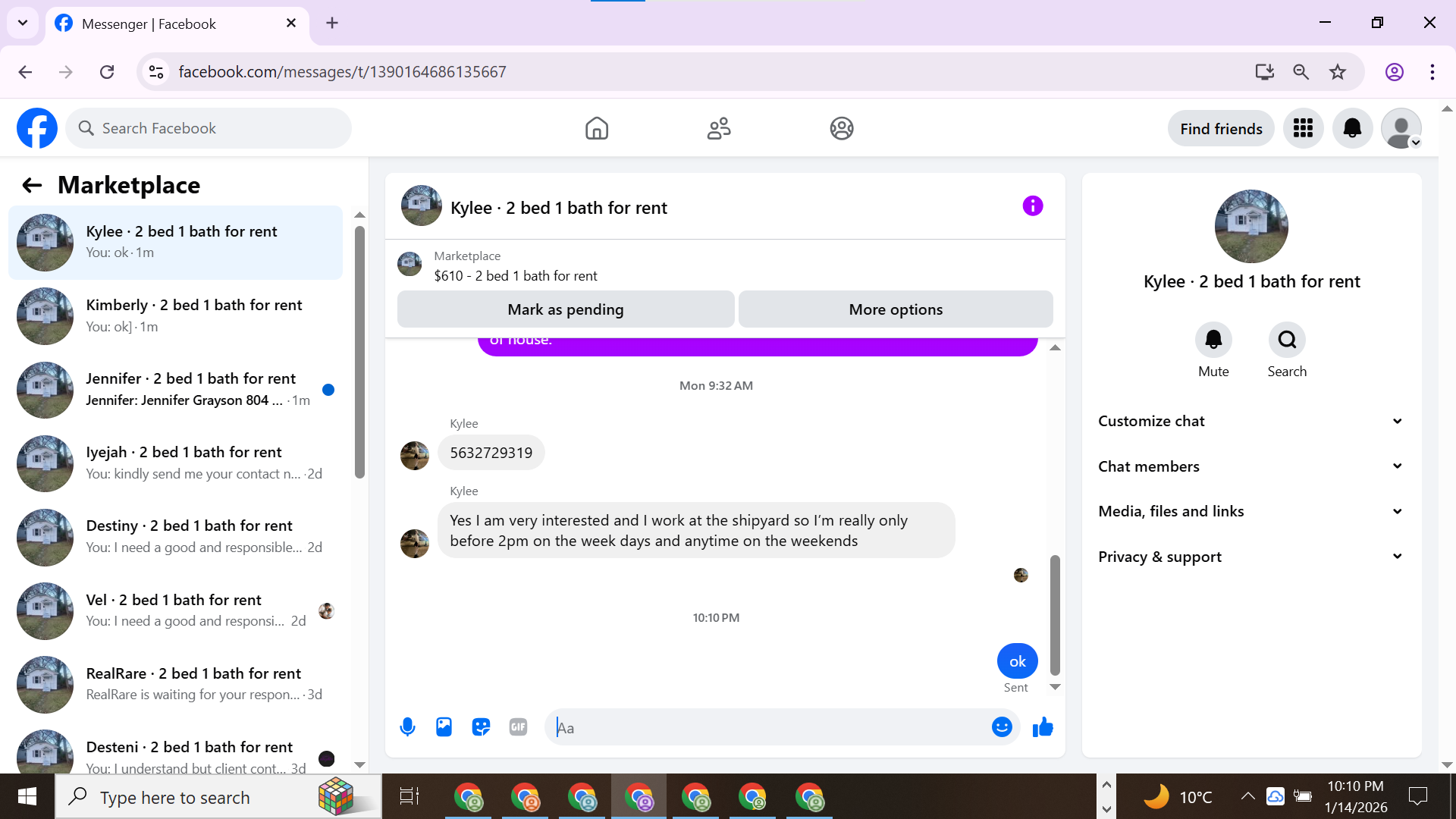1456x819 pixels.
Task: Go to Facebook Home tab
Action: pos(597,128)
